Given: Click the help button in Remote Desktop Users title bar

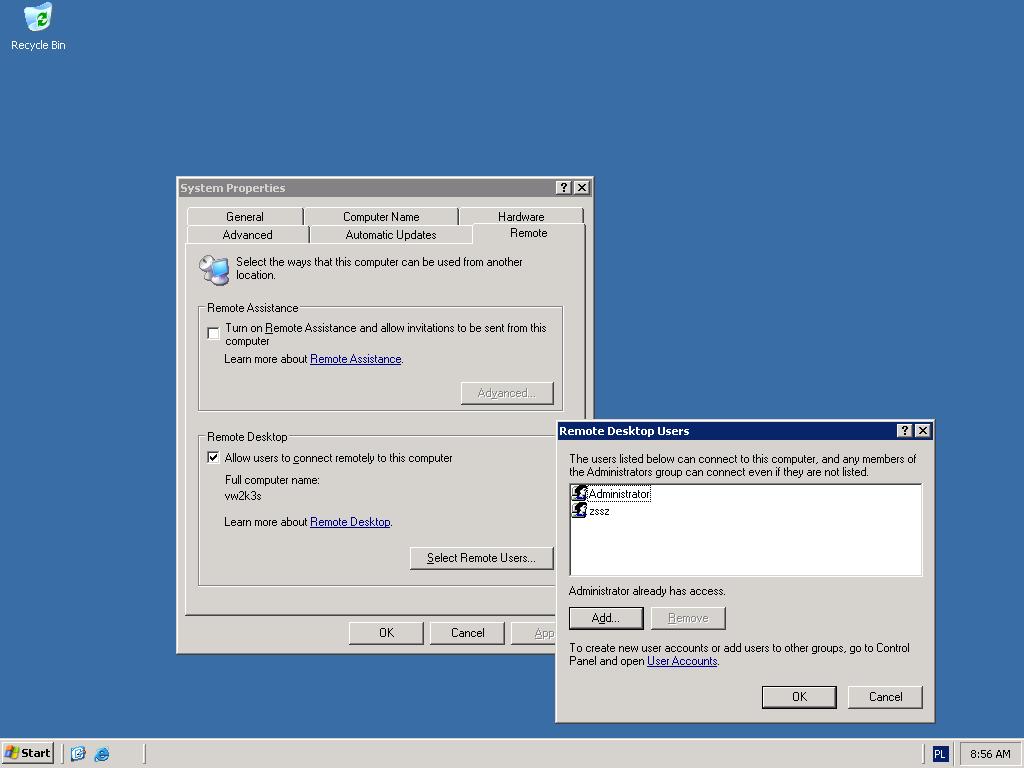Looking at the screenshot, I should [904, 430].
